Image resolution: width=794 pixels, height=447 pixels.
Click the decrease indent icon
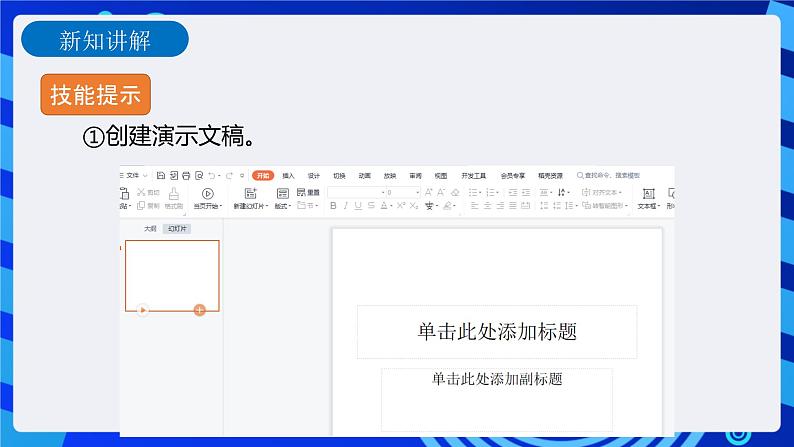[x=512, y=192]
